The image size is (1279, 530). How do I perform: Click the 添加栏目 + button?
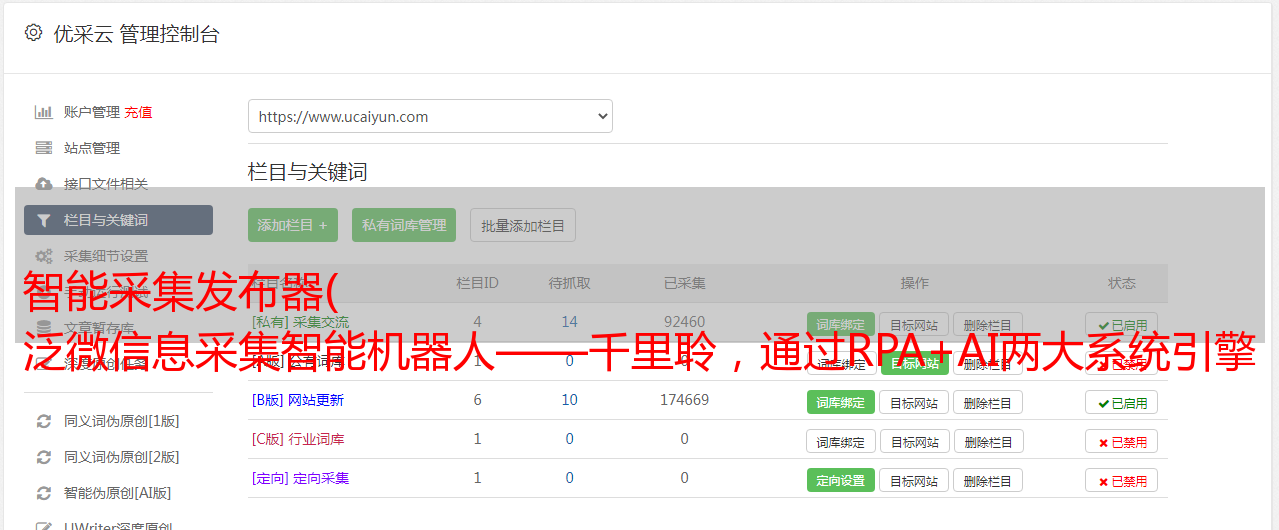pyautogui.click(x=293, y=225)
